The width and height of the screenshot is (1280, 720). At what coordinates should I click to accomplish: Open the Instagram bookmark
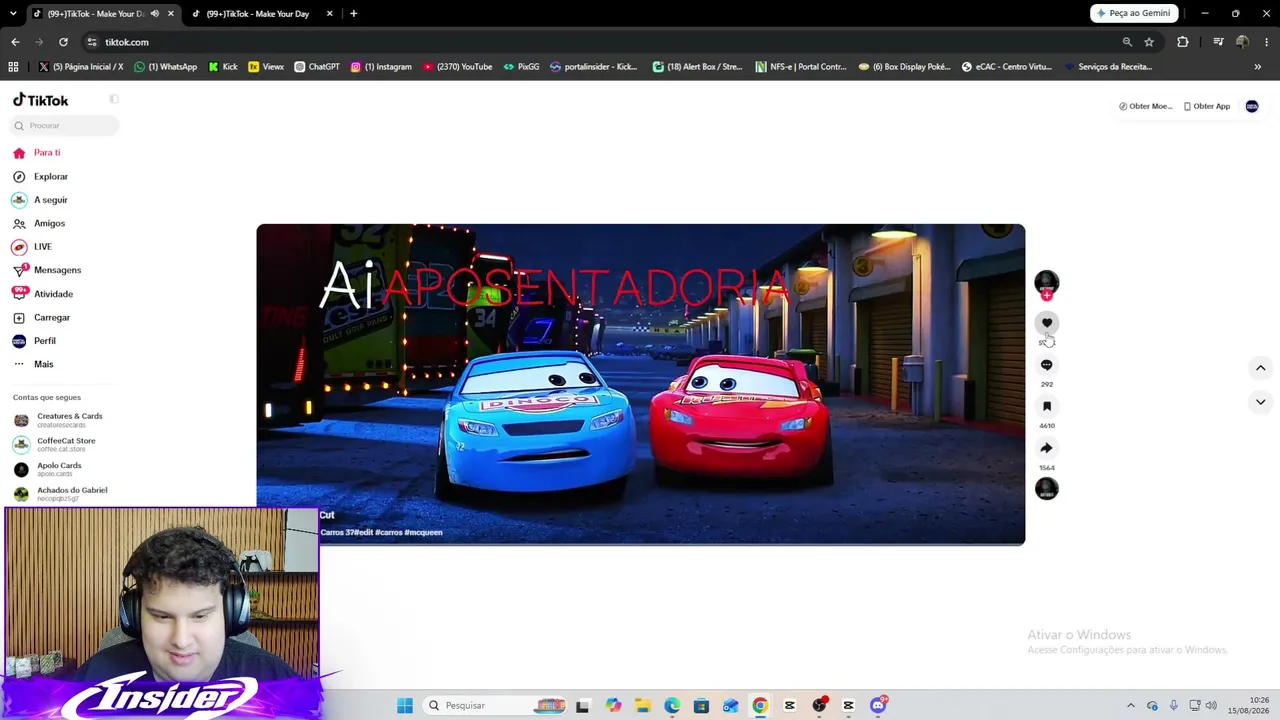pos(381,67)
